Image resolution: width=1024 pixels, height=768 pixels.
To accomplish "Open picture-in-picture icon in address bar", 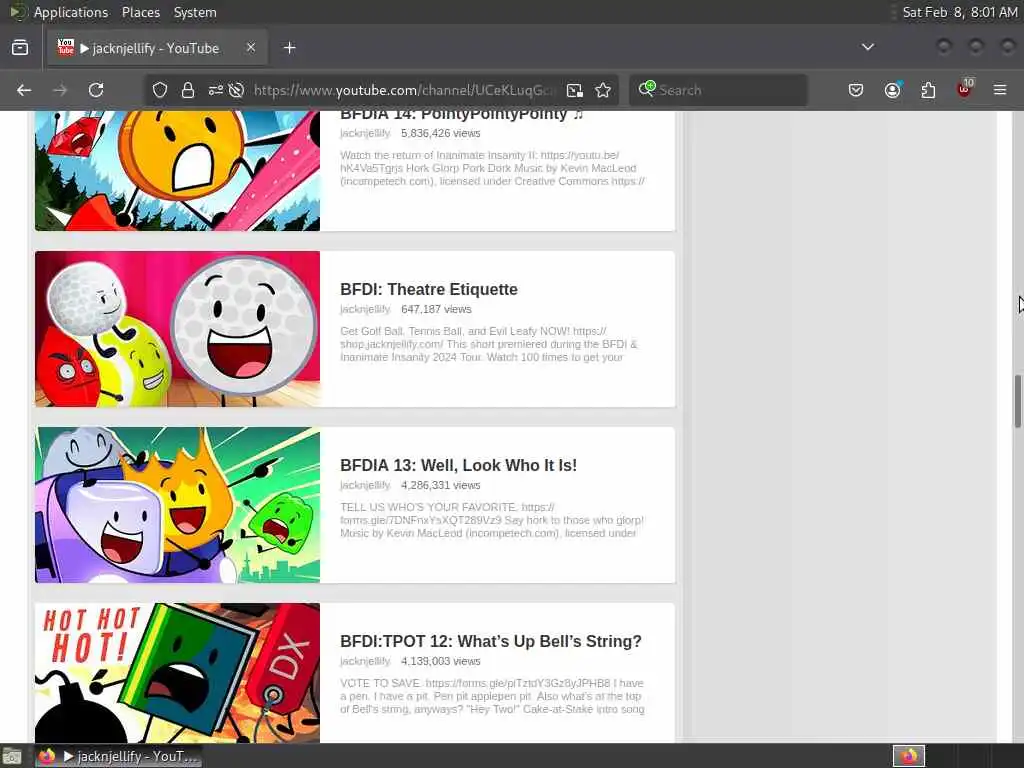I will click(575, 90).
